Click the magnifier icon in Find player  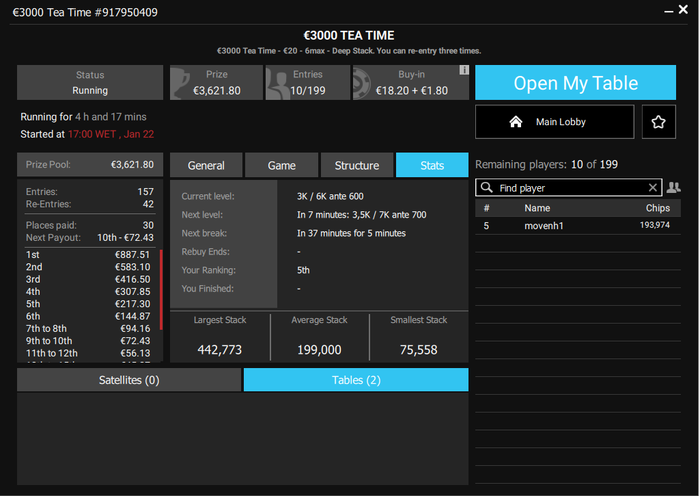click(487, 188)
